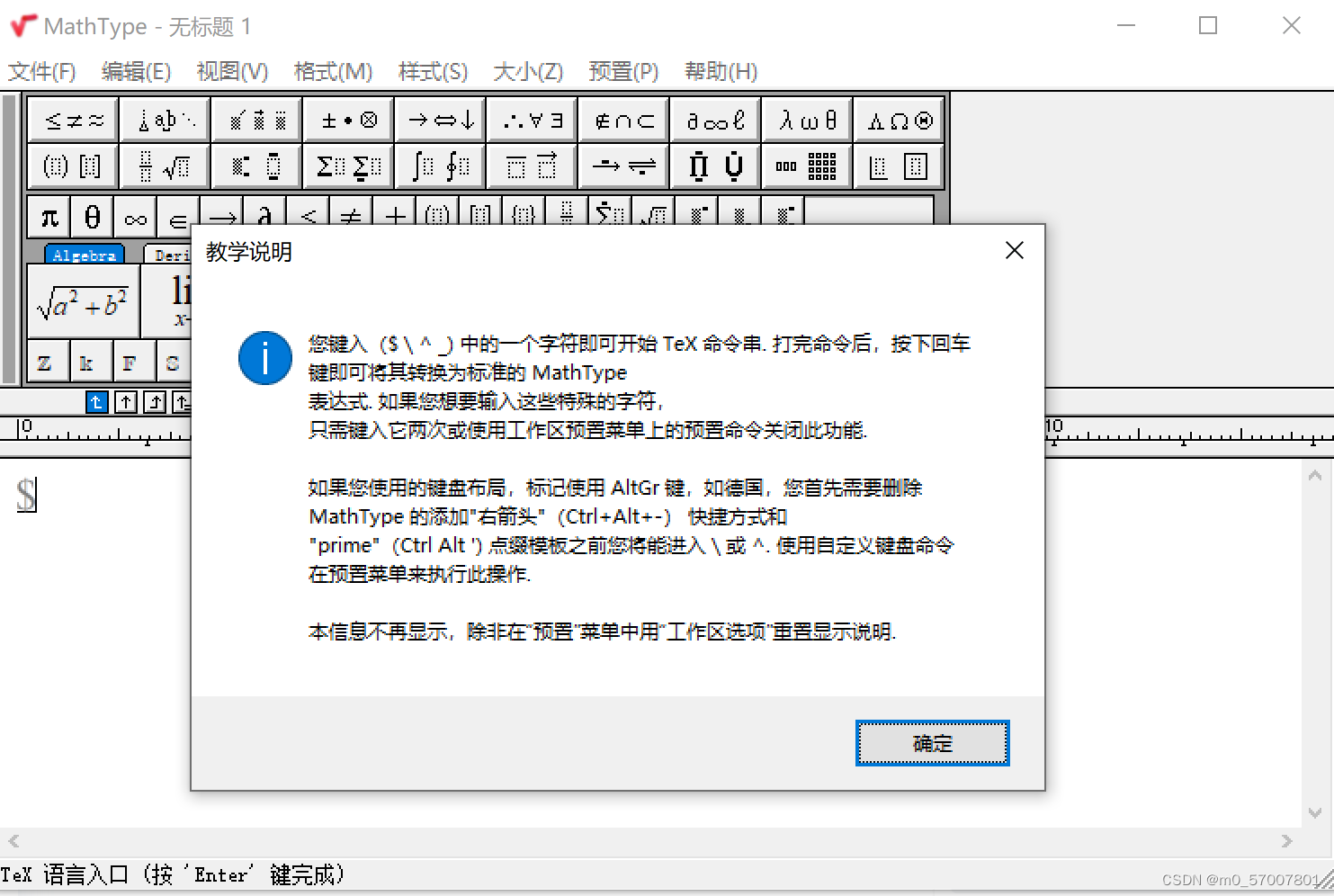Open the fraction and radical templates palette
1334x896 pixels.
click(166, 166)
